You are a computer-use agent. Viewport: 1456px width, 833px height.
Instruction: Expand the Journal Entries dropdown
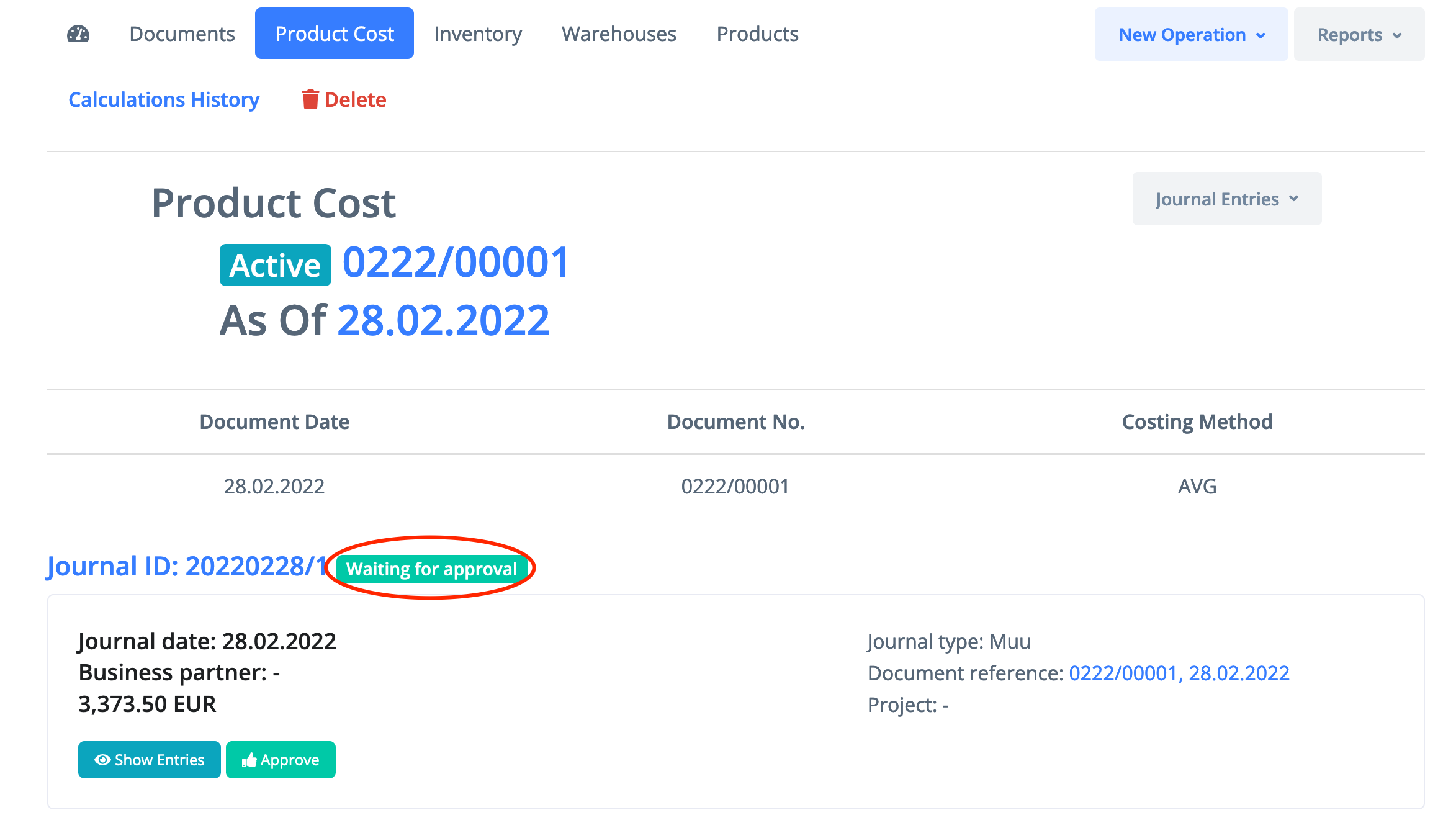1226,199
